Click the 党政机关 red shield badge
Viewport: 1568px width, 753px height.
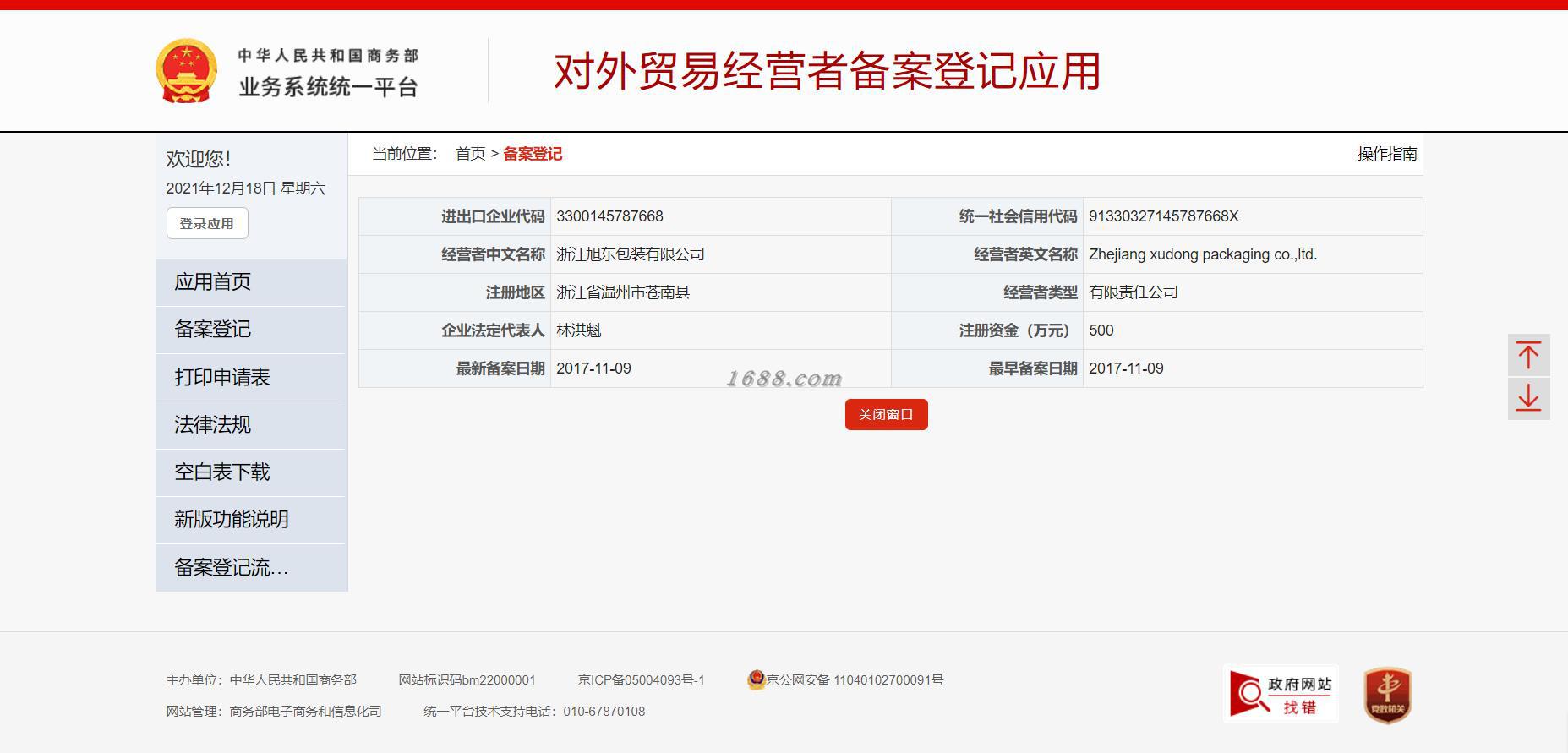[x=1387, y=696]
